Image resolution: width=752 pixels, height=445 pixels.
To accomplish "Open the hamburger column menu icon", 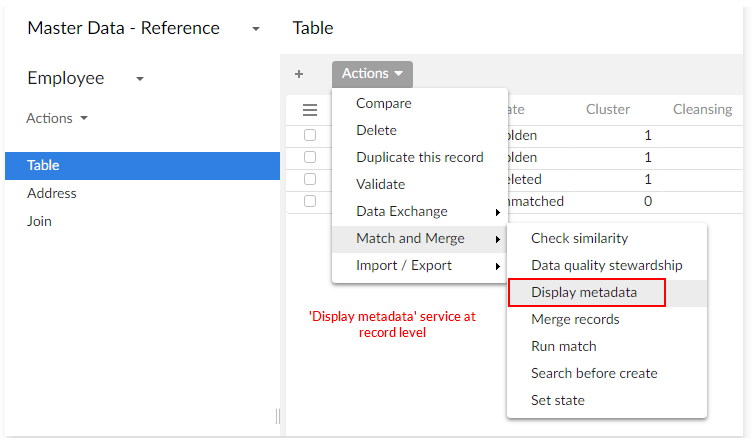I will click(x=310, y=110).
